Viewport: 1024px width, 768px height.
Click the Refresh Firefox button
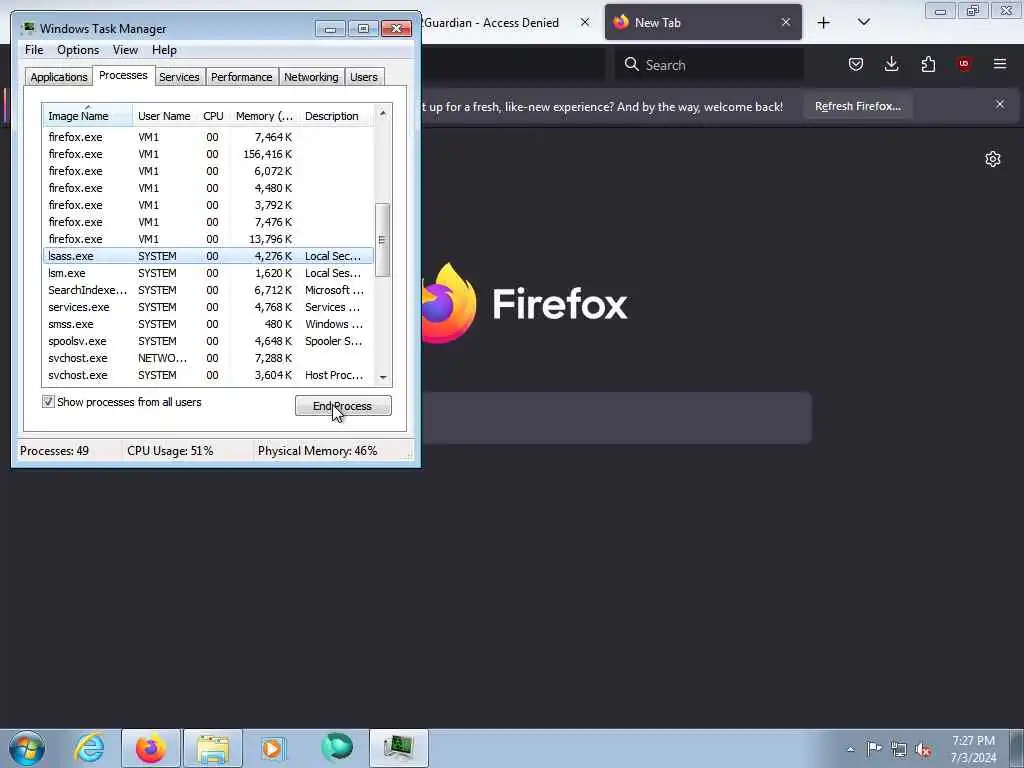click(857, 106)
